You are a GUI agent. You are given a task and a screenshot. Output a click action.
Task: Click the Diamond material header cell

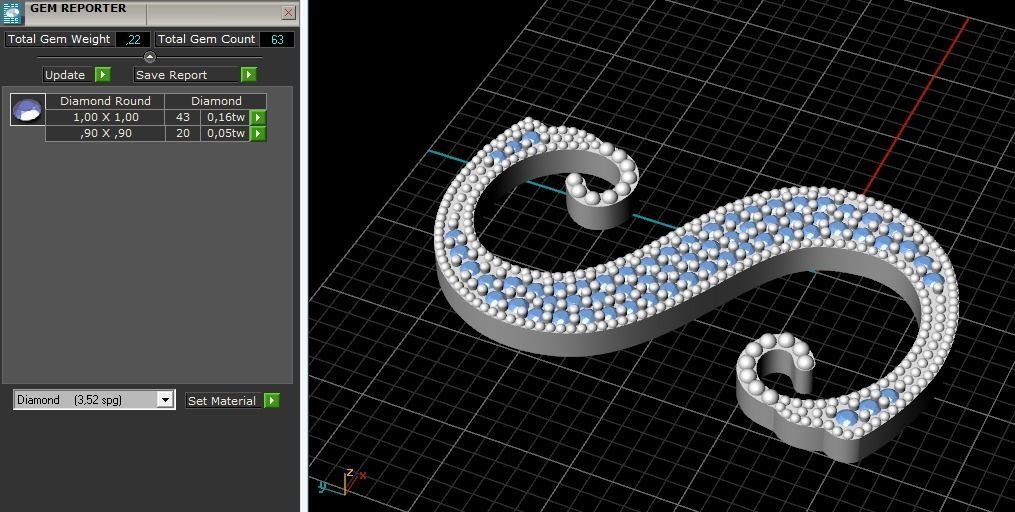[216, 101]
